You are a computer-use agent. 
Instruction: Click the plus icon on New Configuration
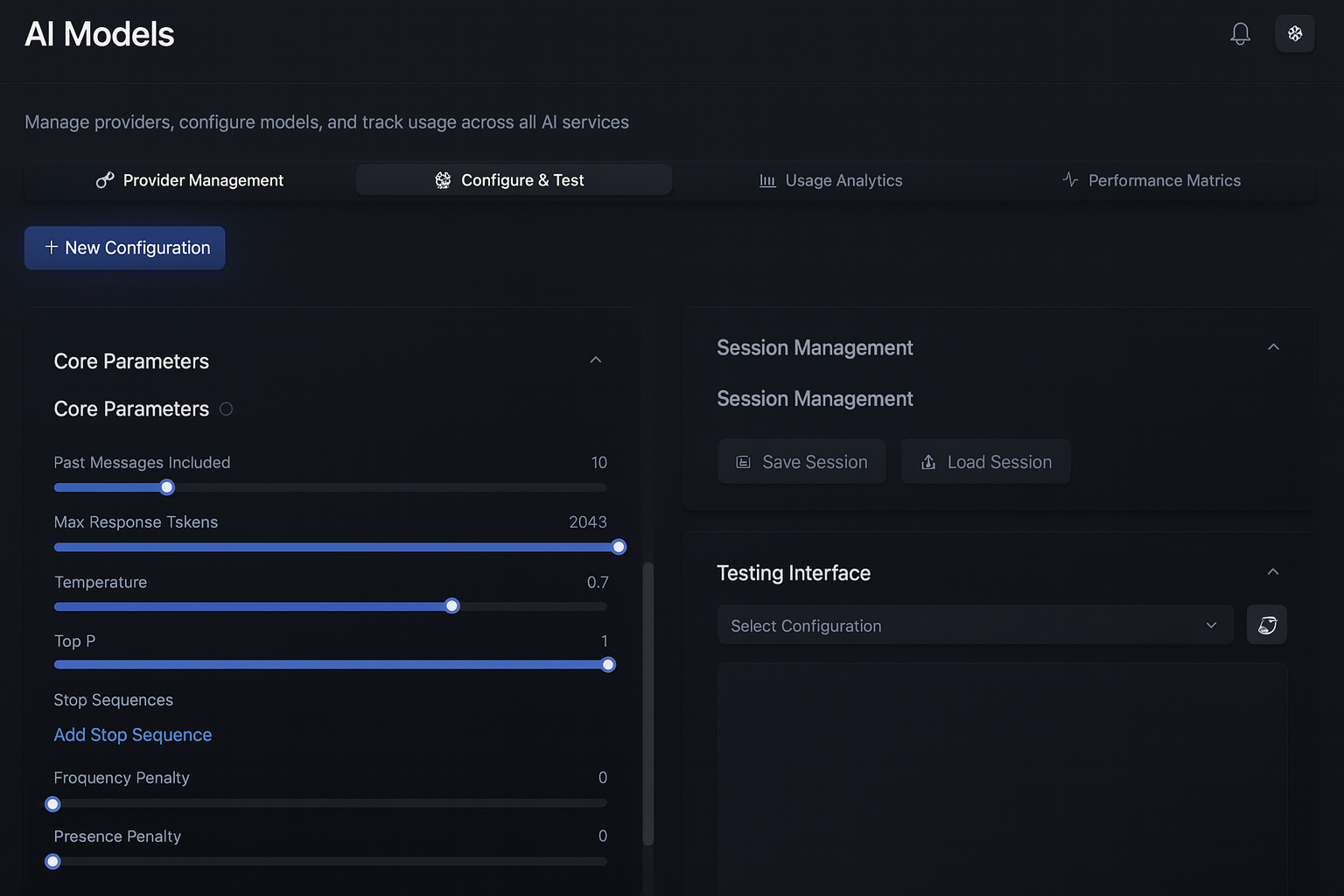pos(52,248)
